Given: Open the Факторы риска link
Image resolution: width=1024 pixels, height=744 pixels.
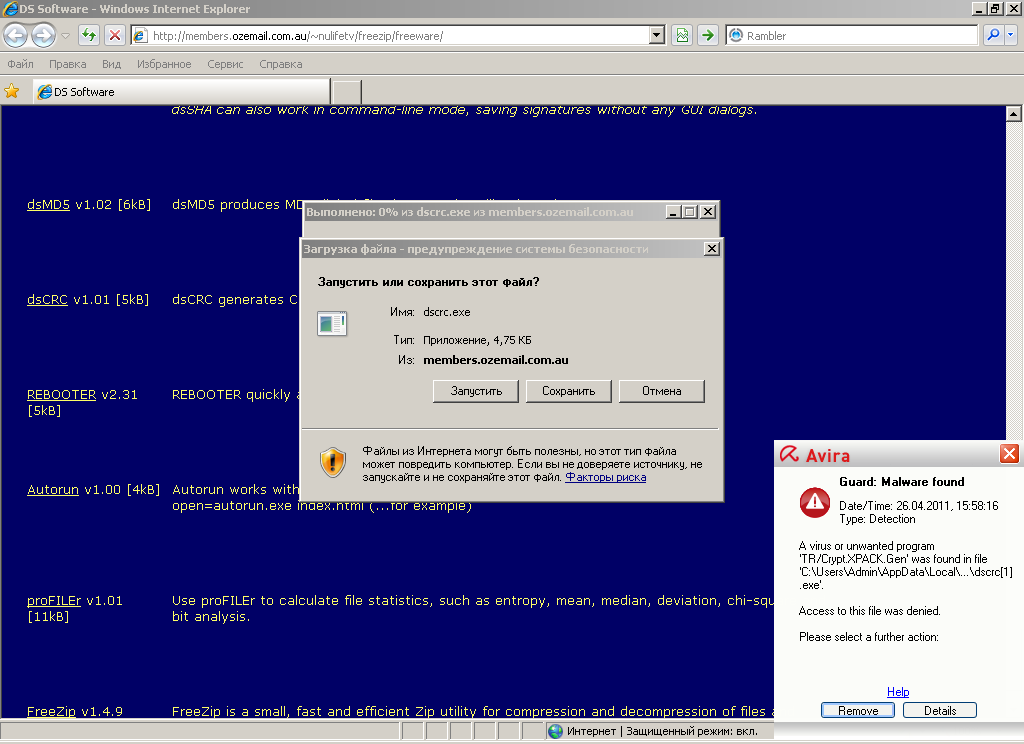Looking at the screenshot, I should pos(605,477).
